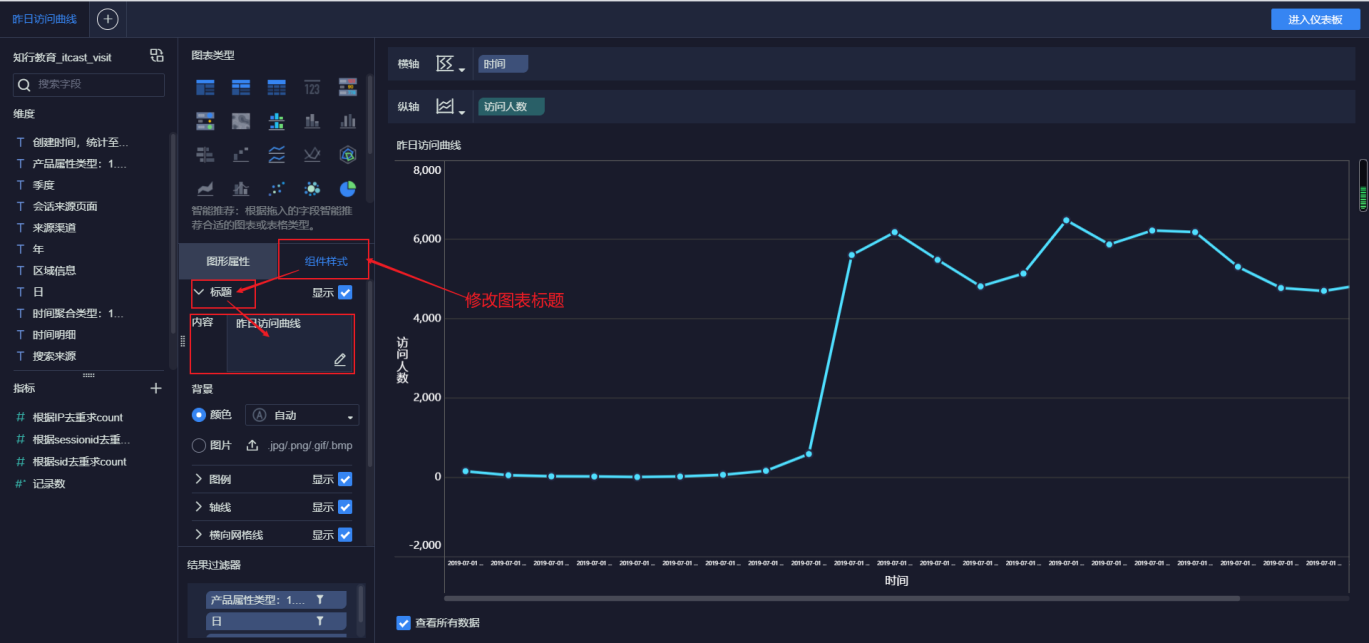Select the 123 indicator card chart type
The image size is (1369, 643).
pyautogui.click(x=312, y=88)
